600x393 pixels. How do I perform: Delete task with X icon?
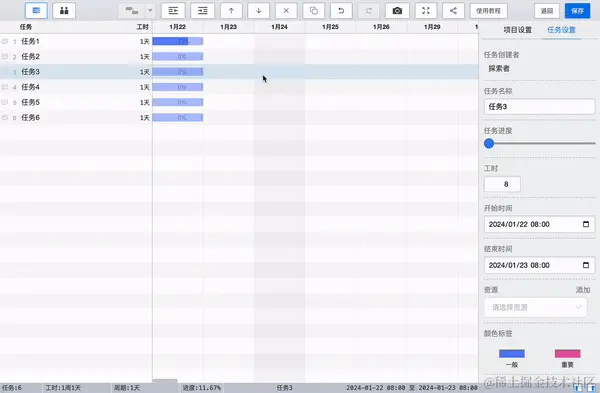286,11
